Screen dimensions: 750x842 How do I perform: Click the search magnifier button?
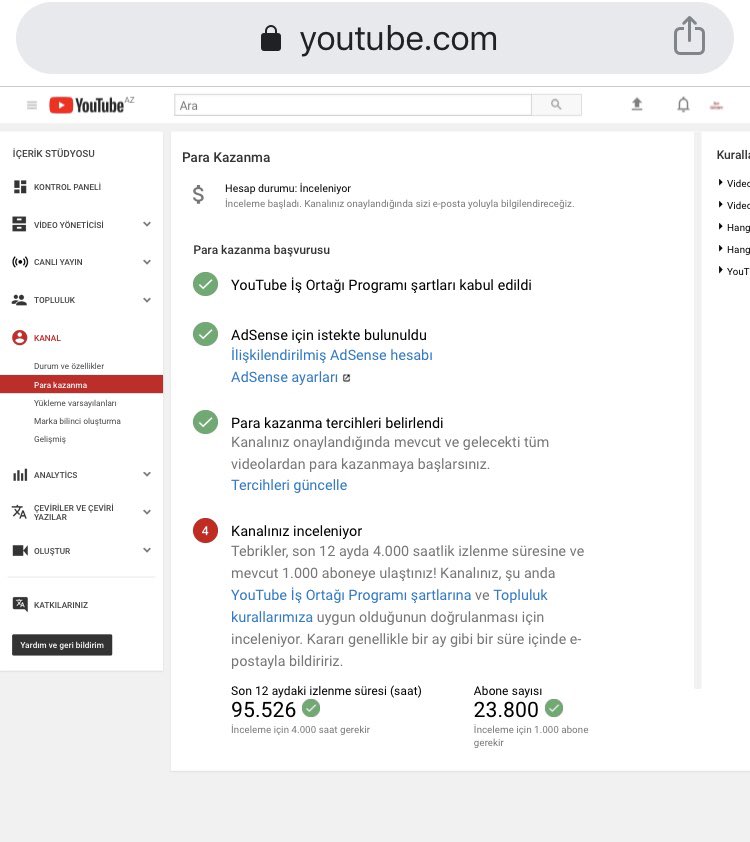click(x=556, y=105)
